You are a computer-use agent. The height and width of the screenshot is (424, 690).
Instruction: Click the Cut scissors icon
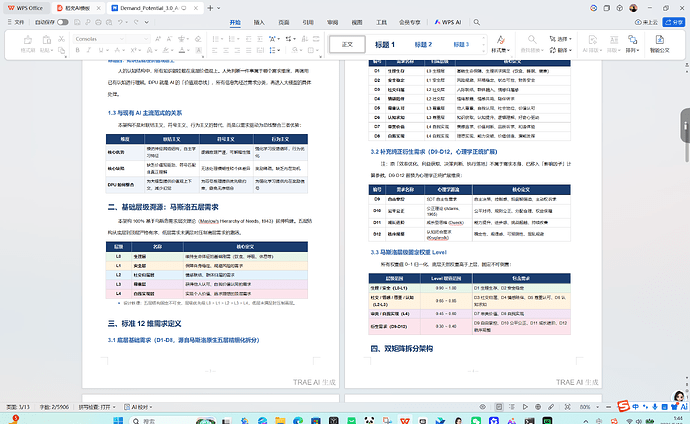tap(62, 39)
